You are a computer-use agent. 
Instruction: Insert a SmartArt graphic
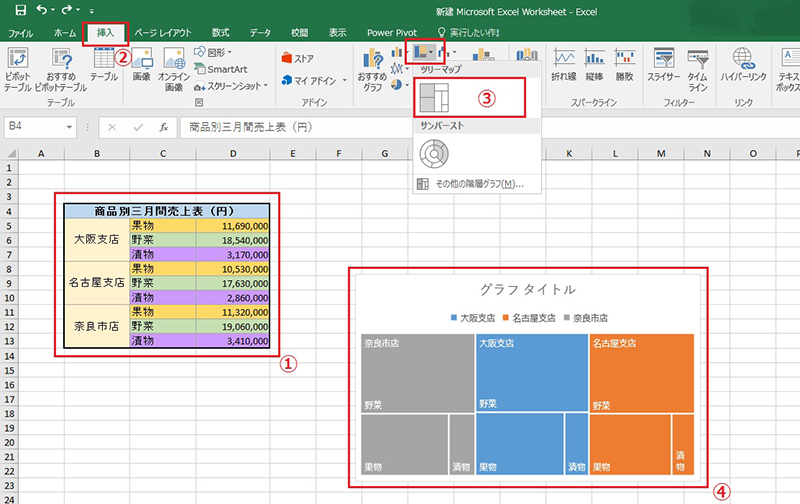(221, 69)
